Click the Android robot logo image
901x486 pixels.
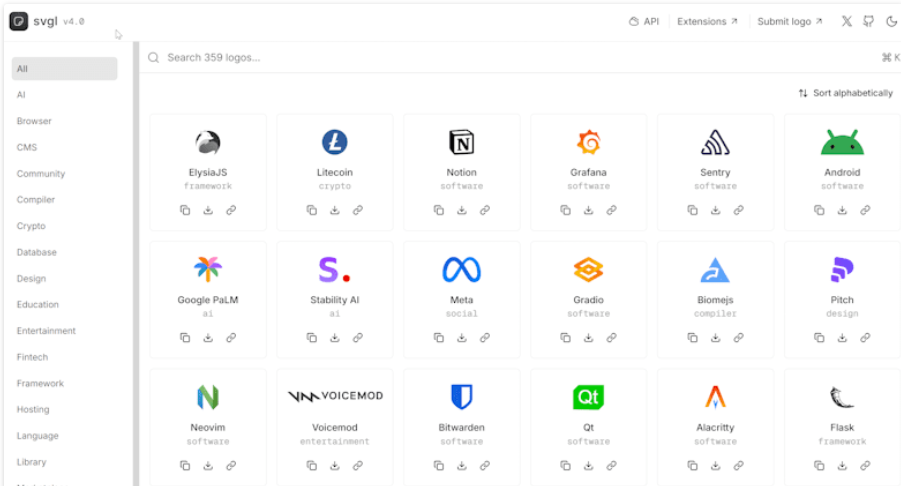[842, 142]
